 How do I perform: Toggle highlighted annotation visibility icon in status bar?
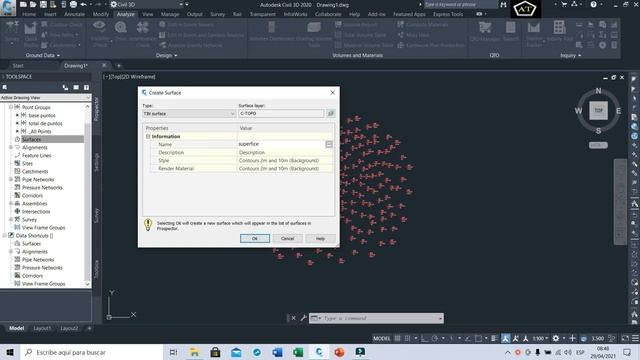pyautogui.click(x=506, y=338)
